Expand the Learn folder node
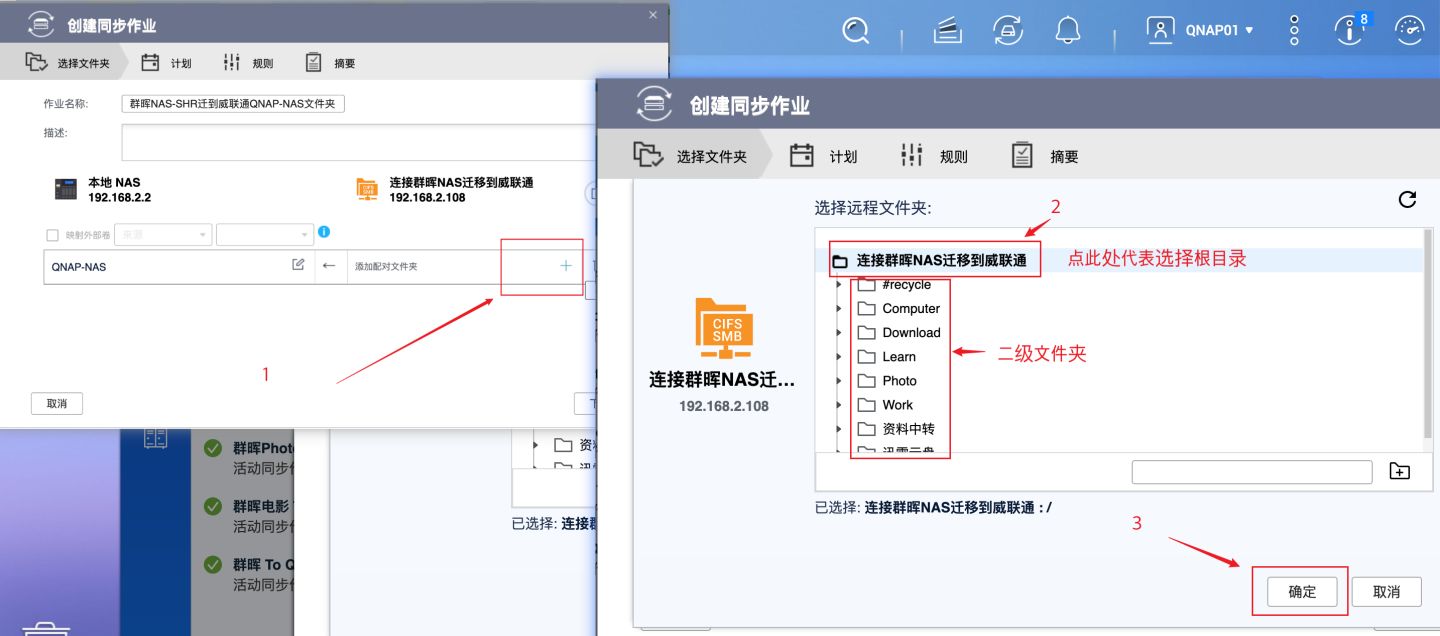This screenshot has height=636, width=1440. (840, 356)
